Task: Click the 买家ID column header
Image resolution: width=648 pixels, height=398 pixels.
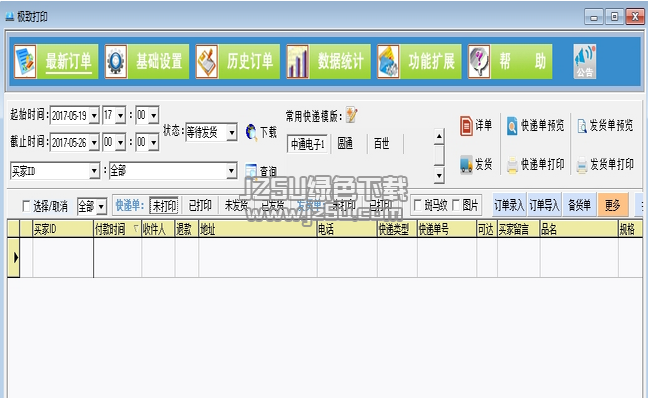Action: point(63,229)
